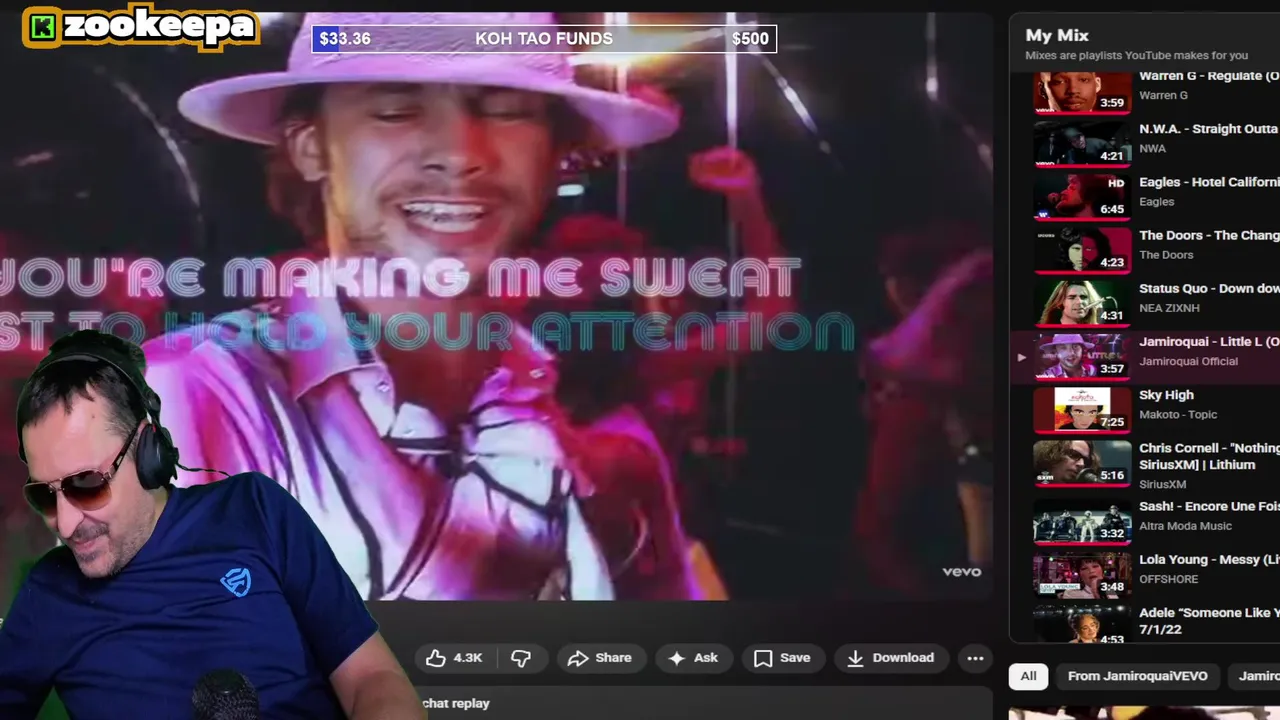1280x720 pixels.
Task: Click the Makoto - Topic channel name
Action: 1178,414
